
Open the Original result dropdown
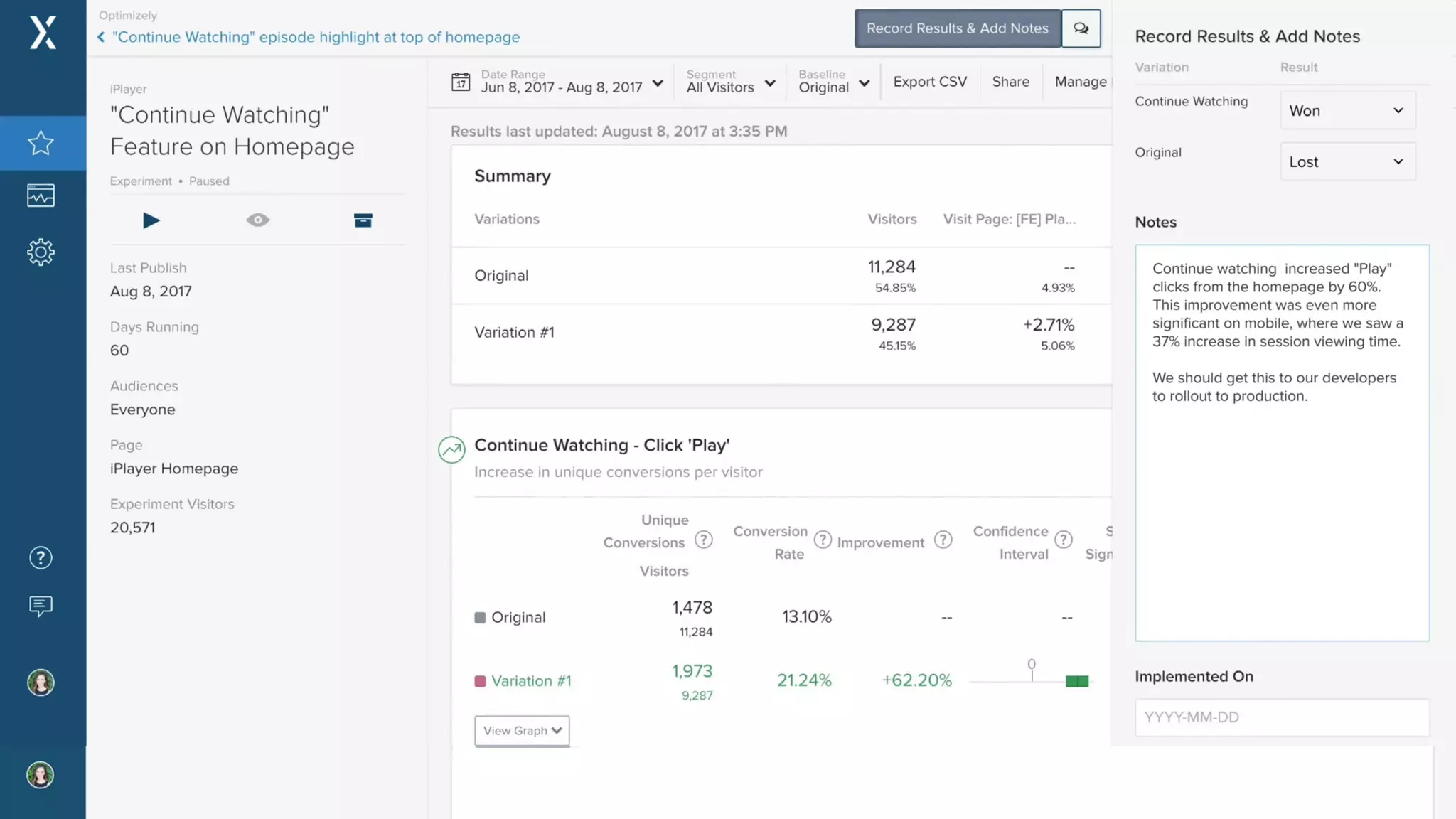[1347, 162]
